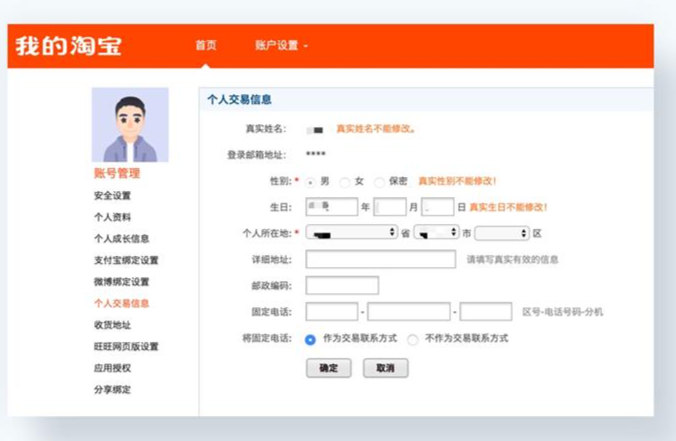Click the 详细地址 input field
Screen dimensions: 676x441
[381, 259]
